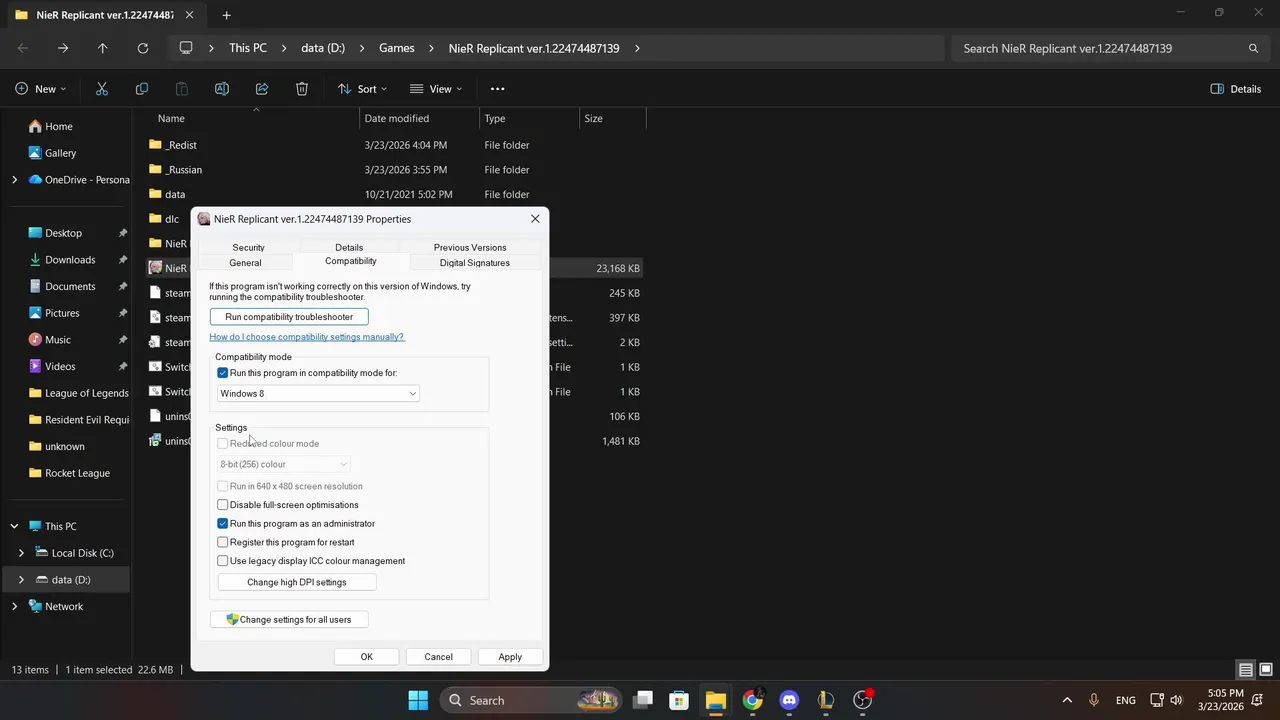Open Google Chrome from taskbar
This screenshot has width=1280, height=720.
tap(752, 700)
